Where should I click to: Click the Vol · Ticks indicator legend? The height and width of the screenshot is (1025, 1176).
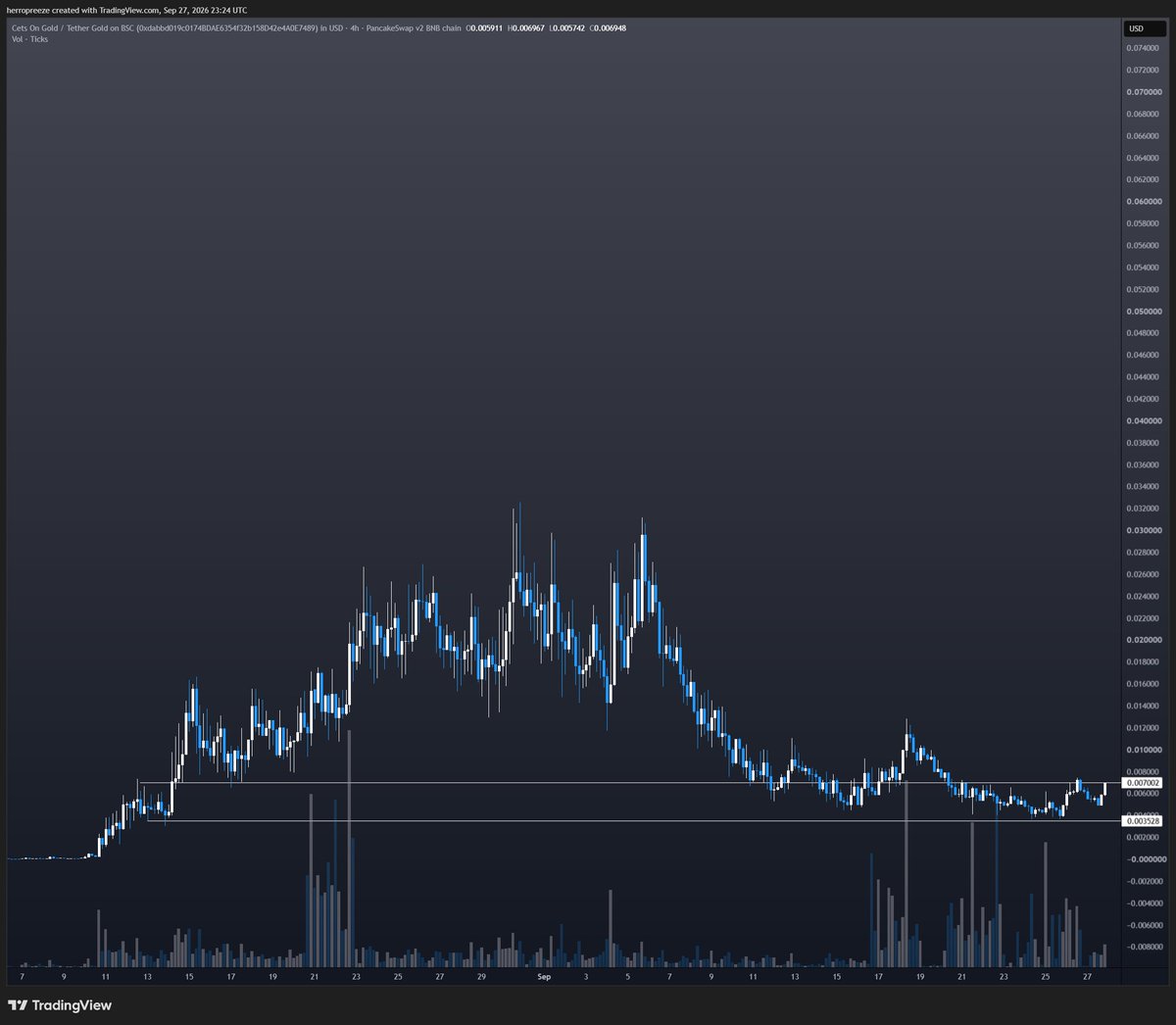27,39
